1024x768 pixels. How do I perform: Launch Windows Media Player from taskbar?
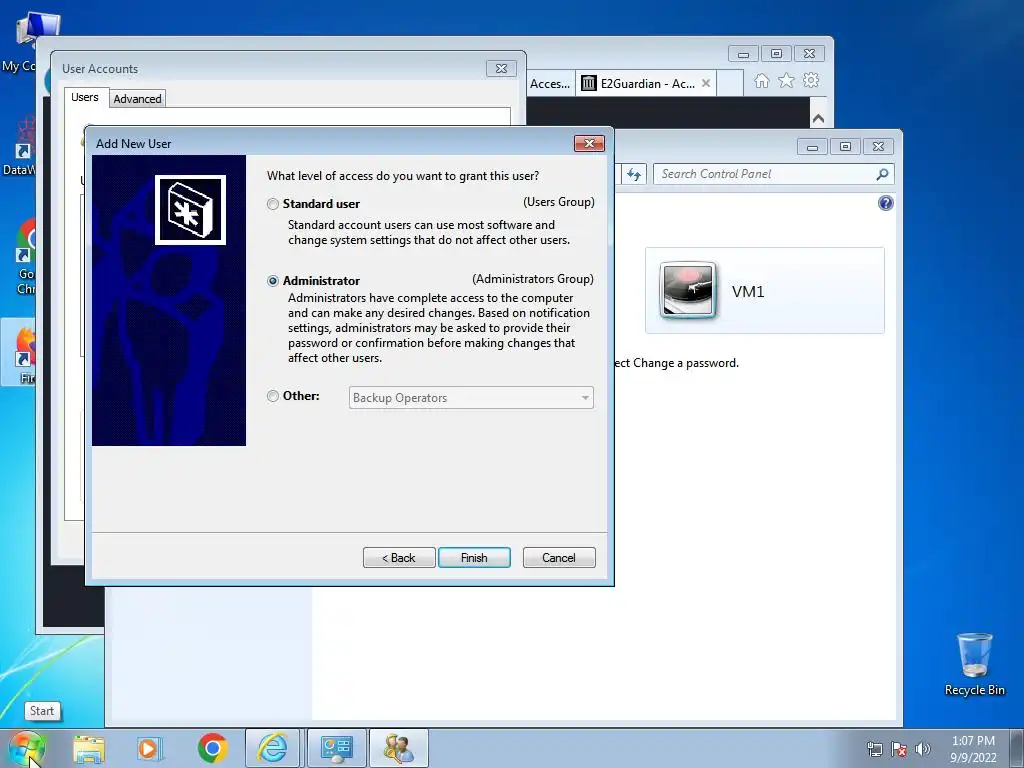[x=150, y=748]
